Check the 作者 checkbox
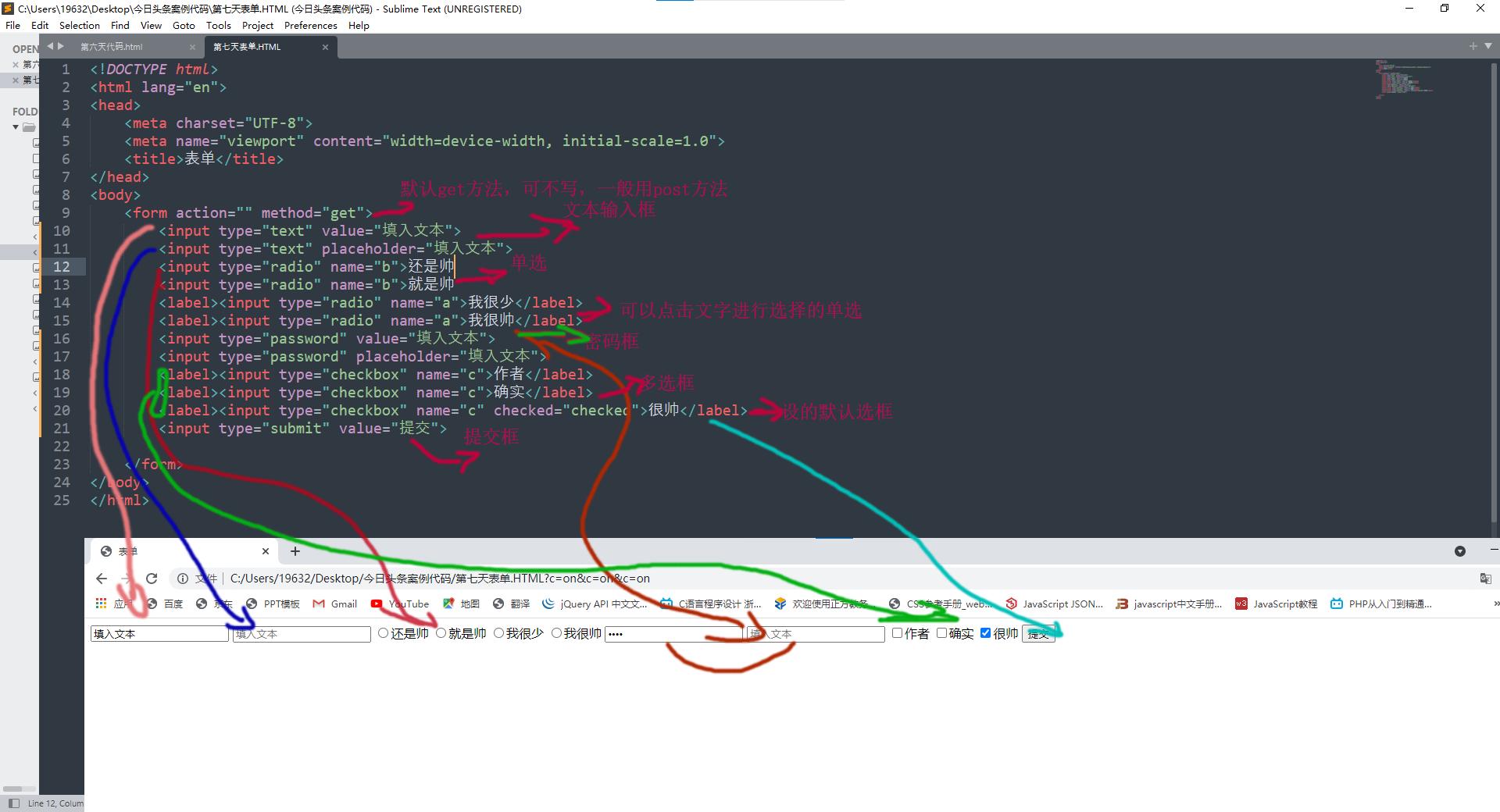Viewport: 1500px width, 812px height. [x=897, y=633]
